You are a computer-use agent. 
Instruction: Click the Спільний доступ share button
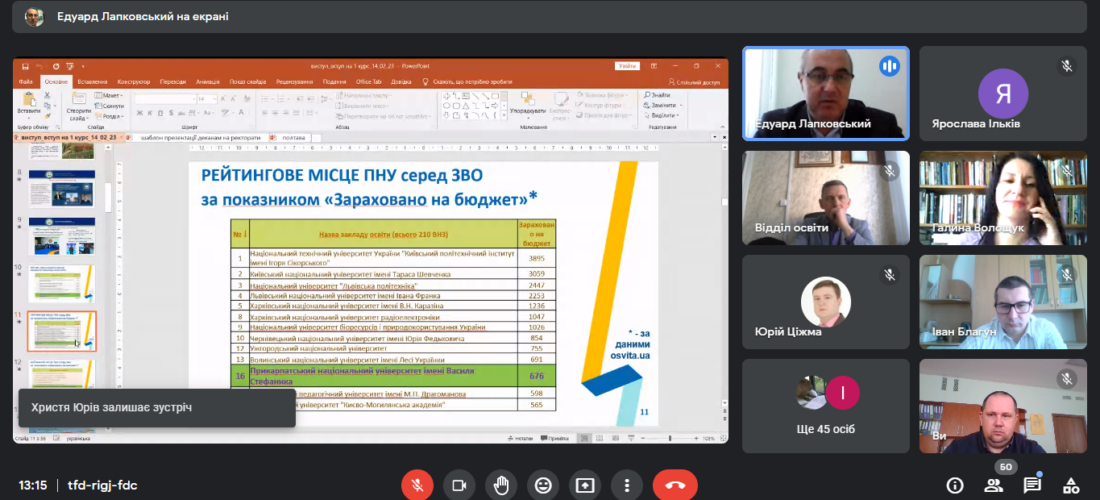tap(697, 81)
